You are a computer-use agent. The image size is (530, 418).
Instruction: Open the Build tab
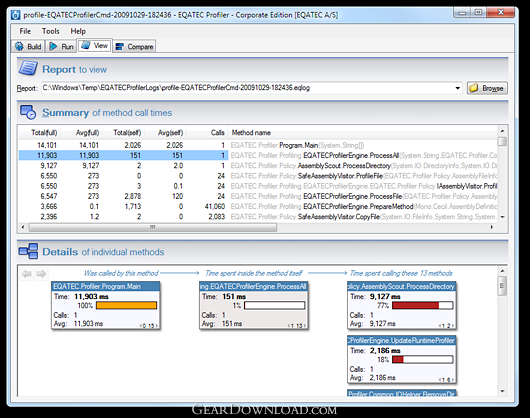pyautogui.click(x=28, y=46)
